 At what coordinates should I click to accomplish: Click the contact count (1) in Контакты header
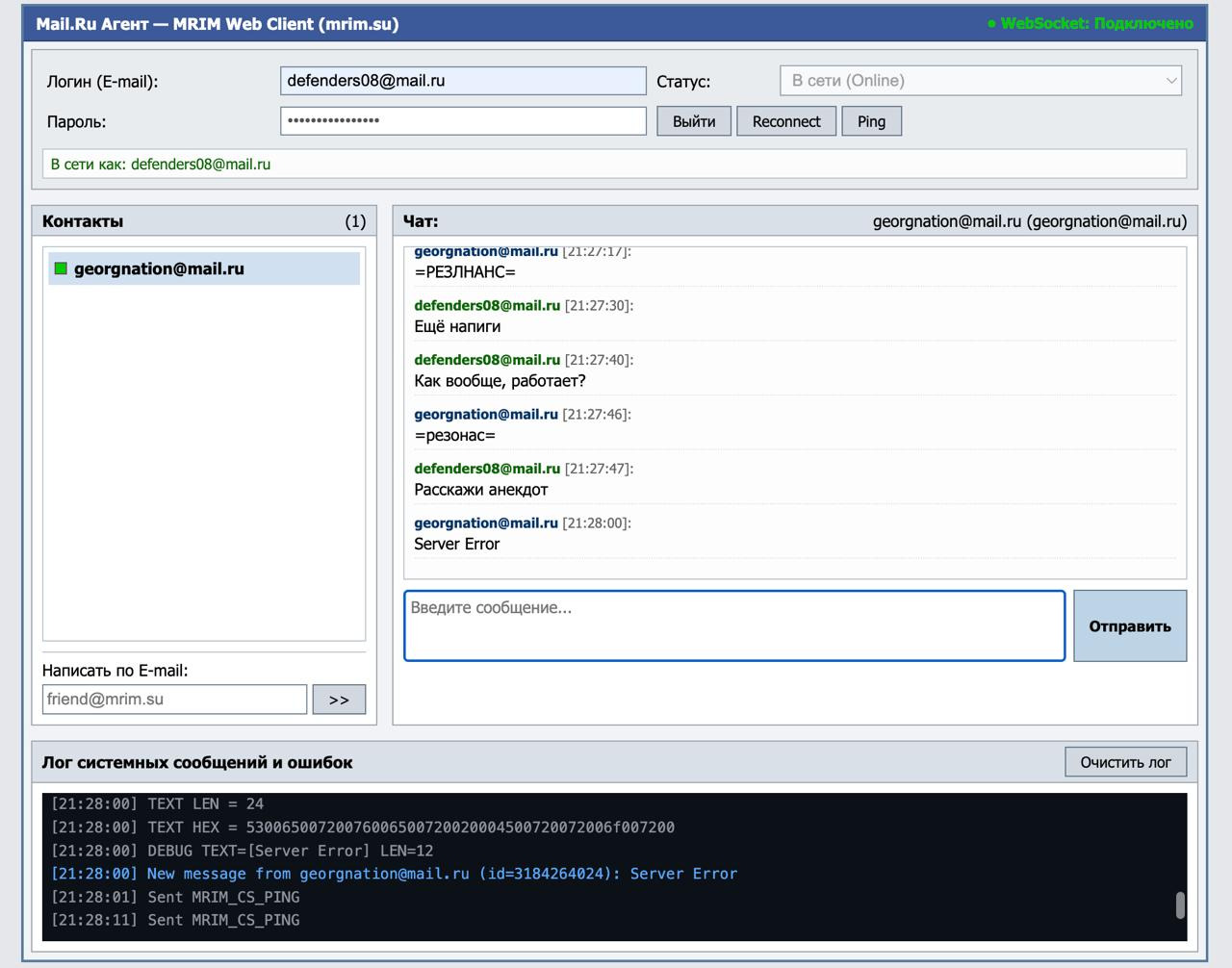pyautogui.click(x=355, y=221)
